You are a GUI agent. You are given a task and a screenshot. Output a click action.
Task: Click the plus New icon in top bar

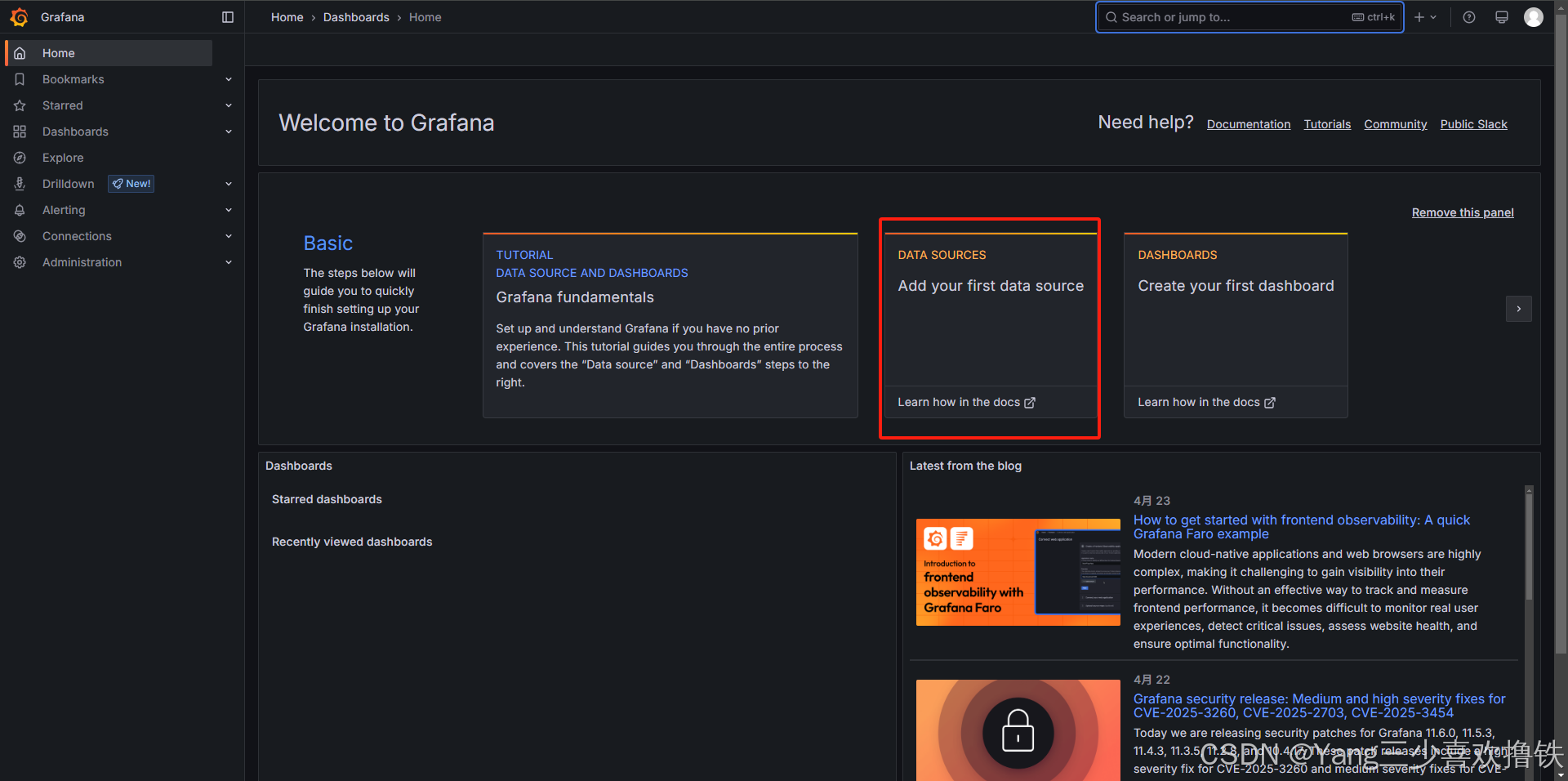click(1419, 17)
